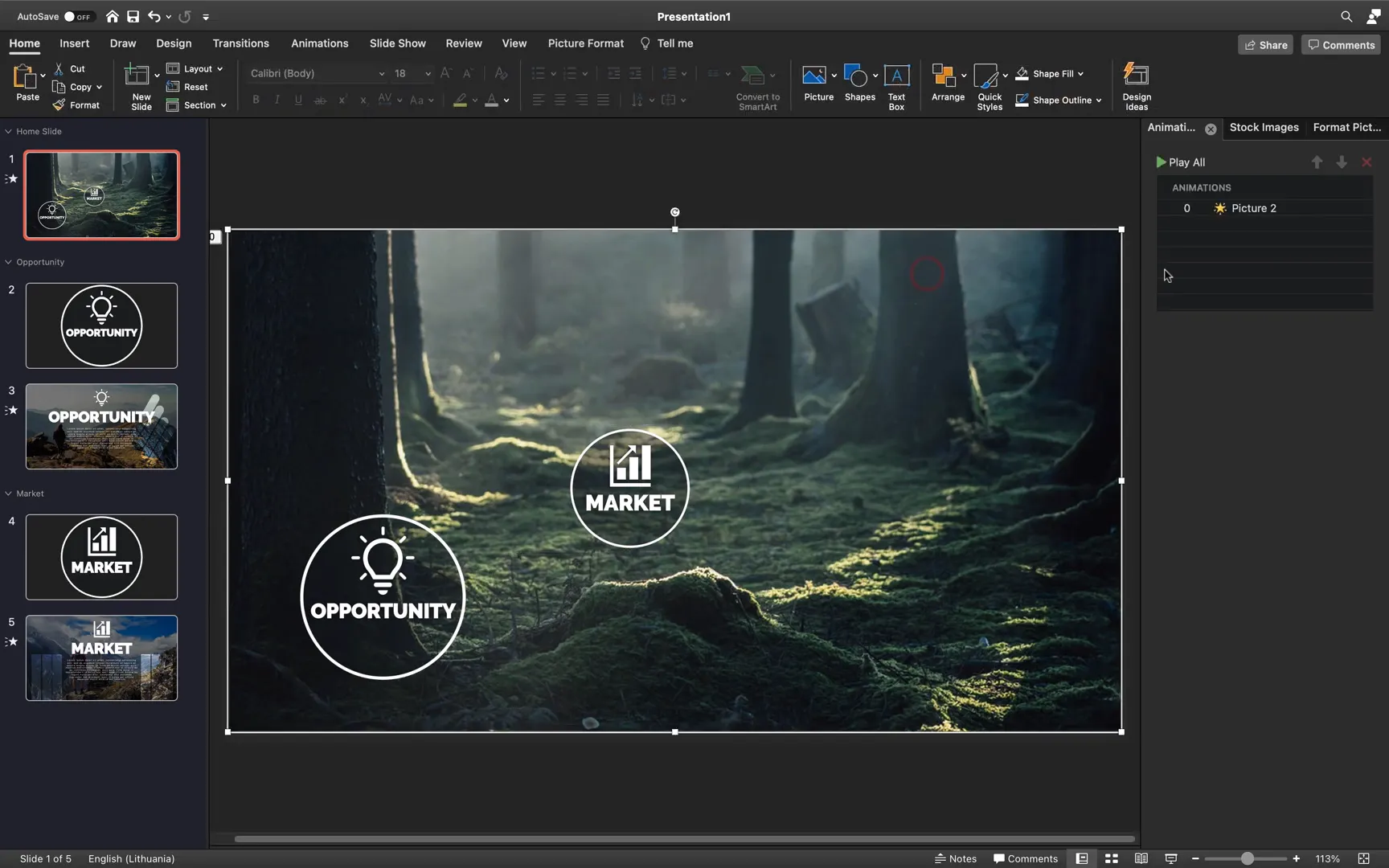Align text left
This screenshot has height=868, width=1389.
538,100
